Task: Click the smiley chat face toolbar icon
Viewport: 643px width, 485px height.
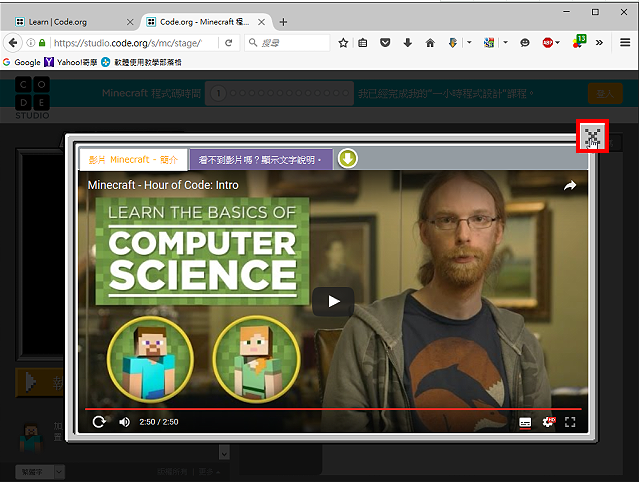Action: [x=524, y=43]
